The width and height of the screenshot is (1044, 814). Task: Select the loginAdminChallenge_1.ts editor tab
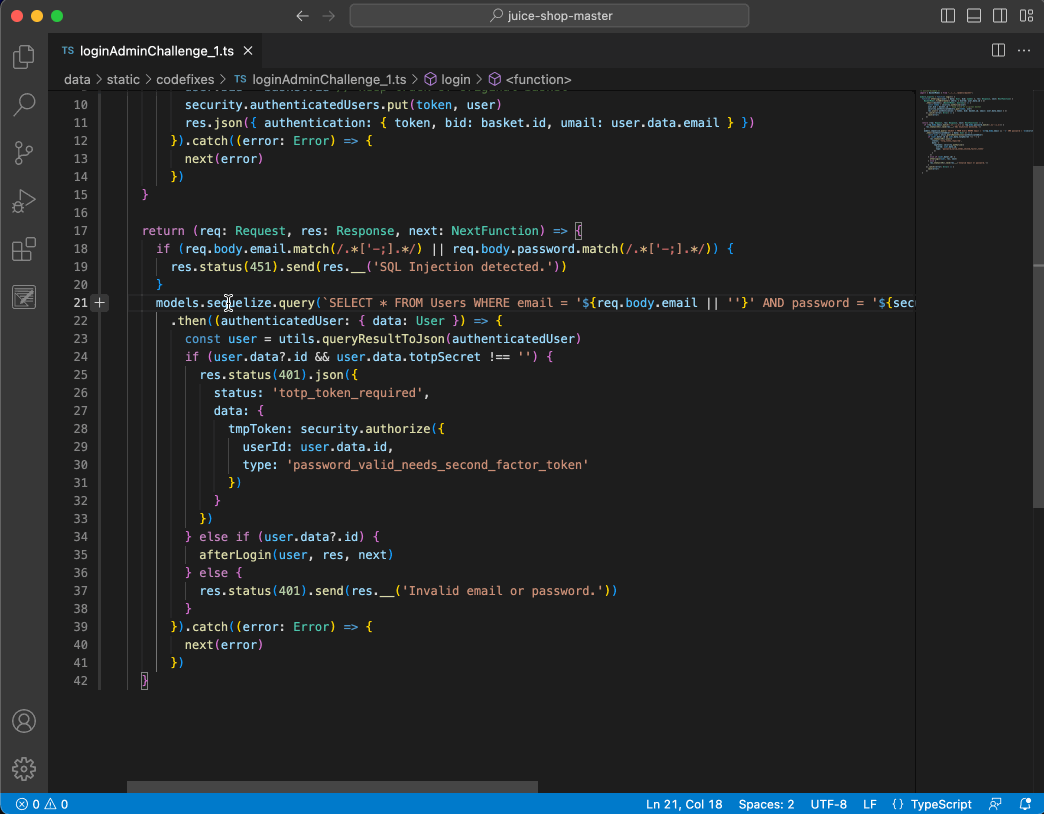click(150, 50)
